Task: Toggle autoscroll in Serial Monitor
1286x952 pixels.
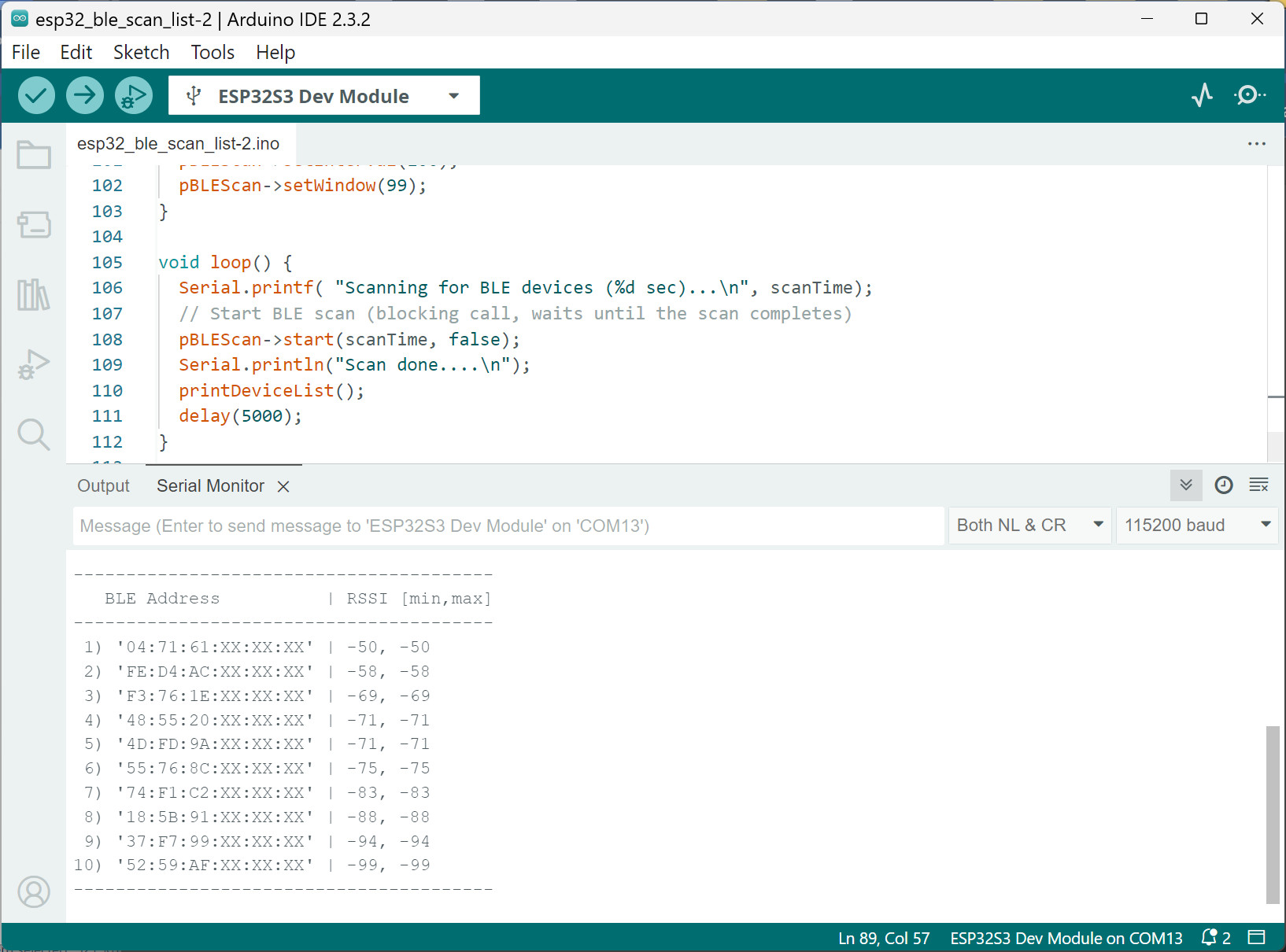Action: tap(1186, 485)
